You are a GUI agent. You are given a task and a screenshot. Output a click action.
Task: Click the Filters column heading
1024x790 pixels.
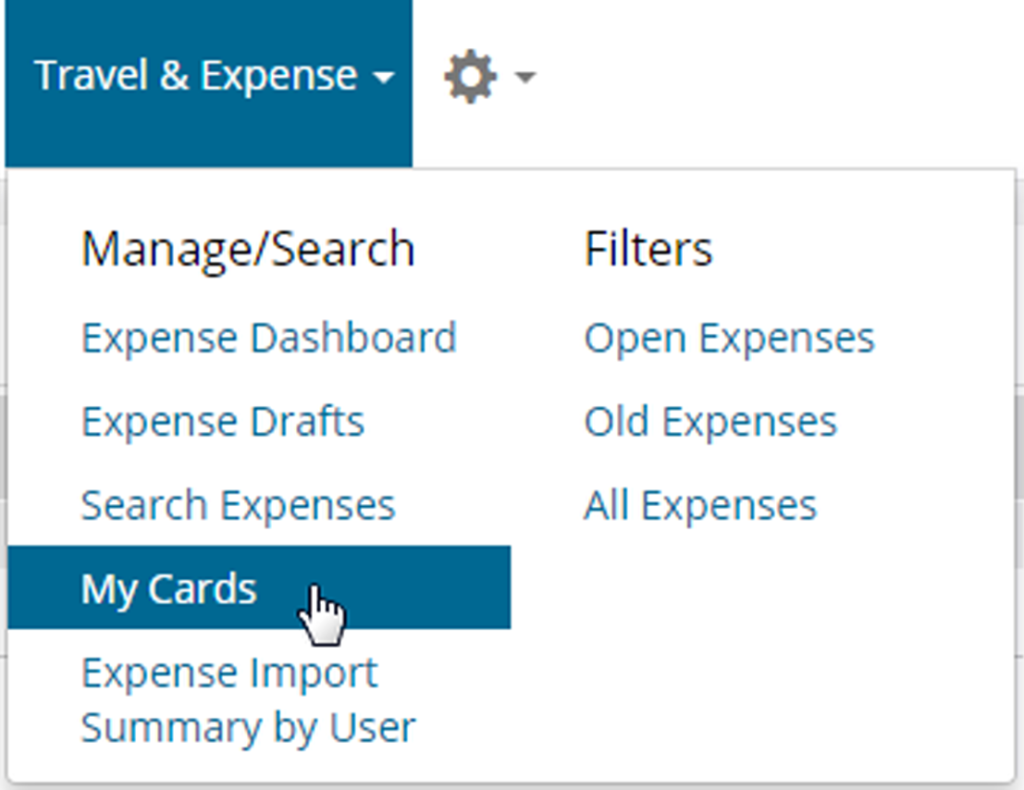[648, 249]
